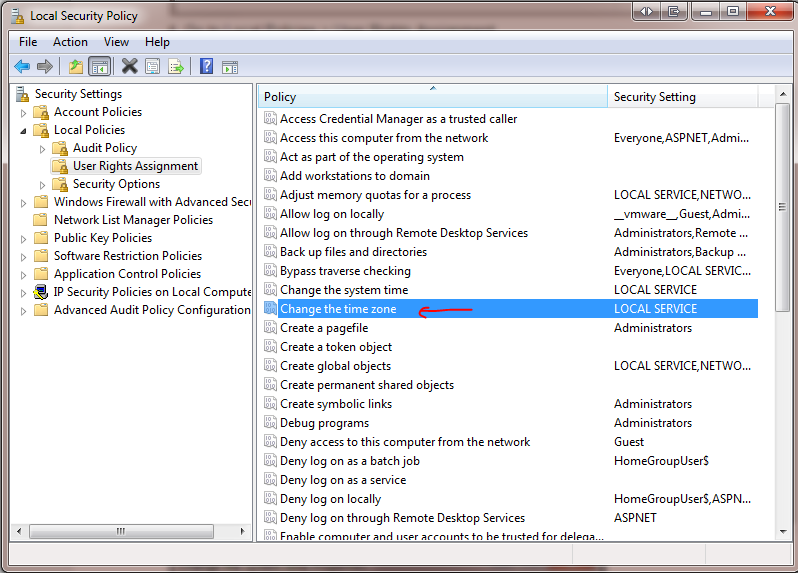This screenshot has width=798, height=573.
Task: Open Properties toolbar icon
Action: tap(152, 66)
